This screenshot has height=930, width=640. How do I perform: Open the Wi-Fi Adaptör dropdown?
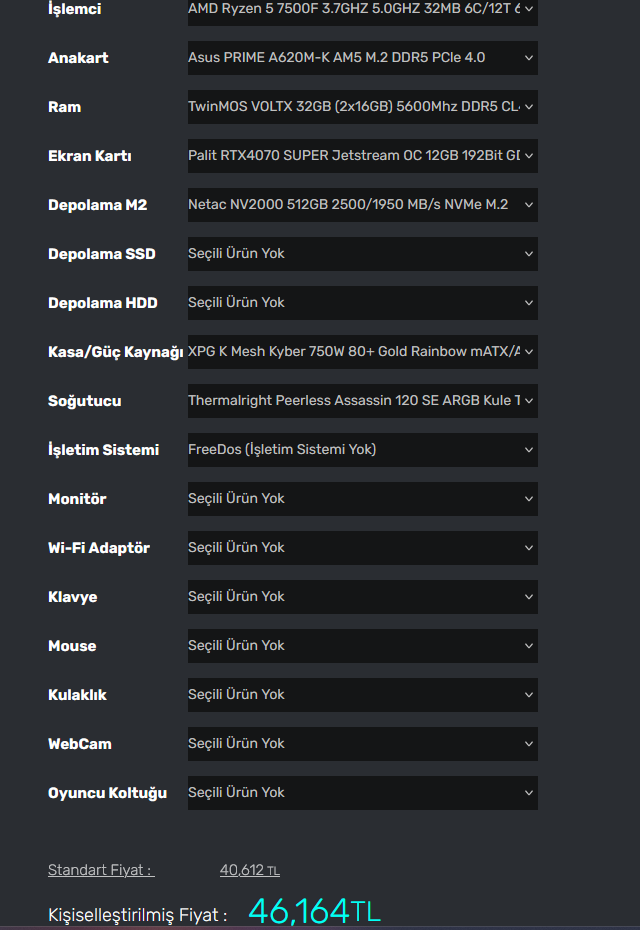(362, 548)
